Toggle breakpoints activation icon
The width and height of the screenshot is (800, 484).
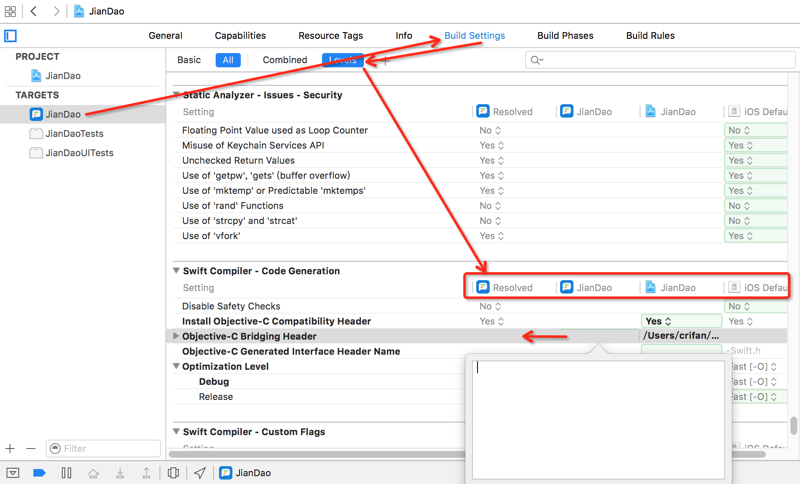39,473
